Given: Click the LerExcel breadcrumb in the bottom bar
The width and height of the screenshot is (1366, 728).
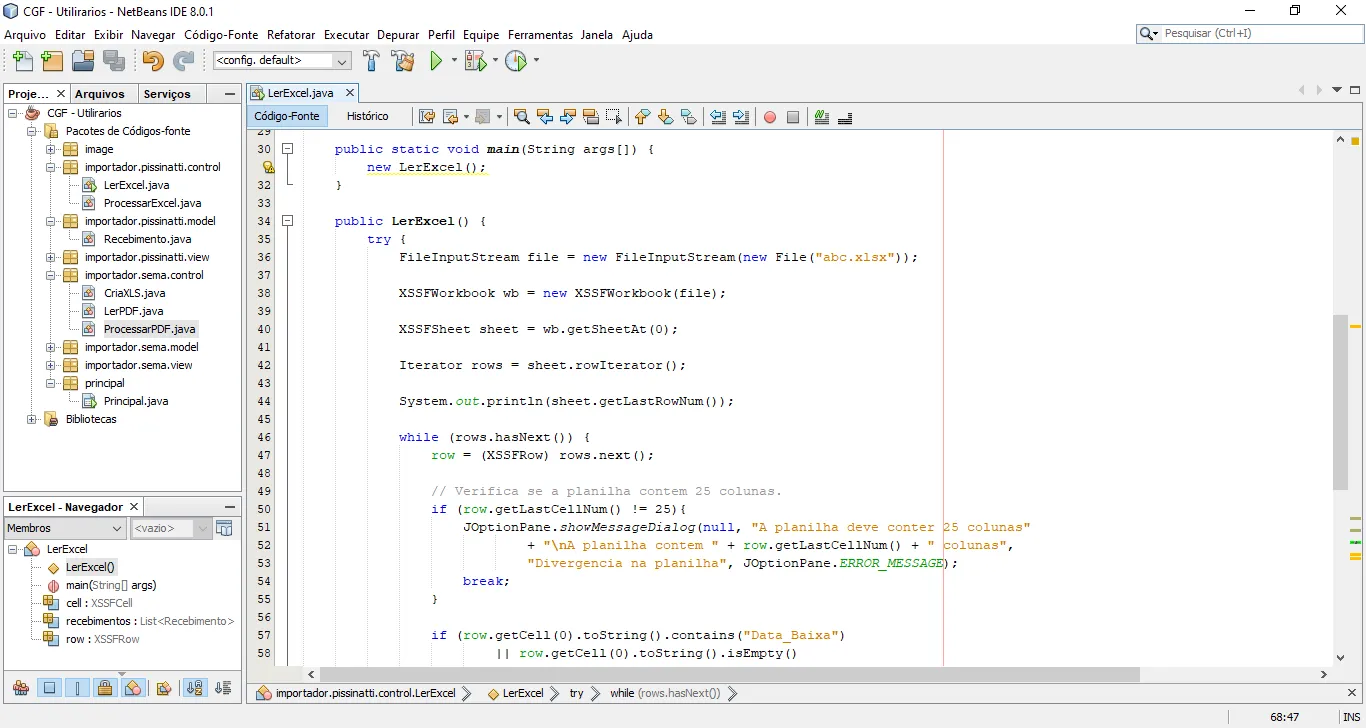Looking at the screenshot, I should pos(522,693).
